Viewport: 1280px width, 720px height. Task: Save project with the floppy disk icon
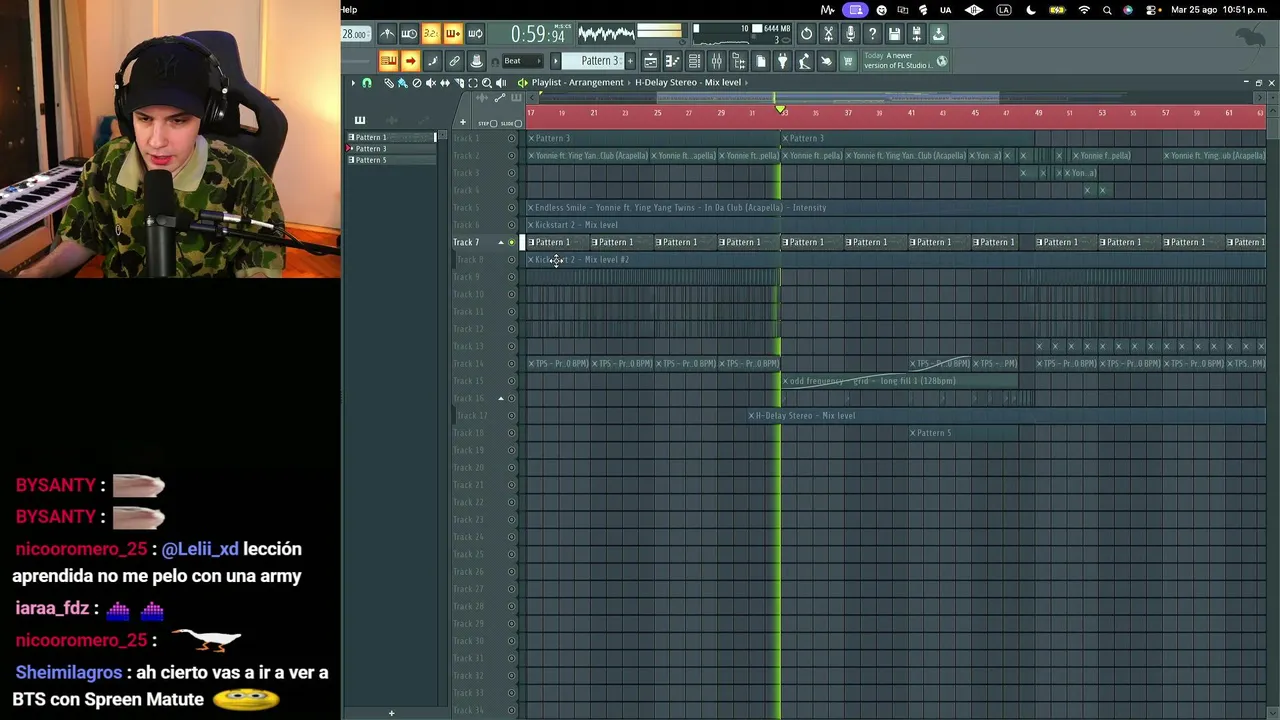[x=894, y=34]
